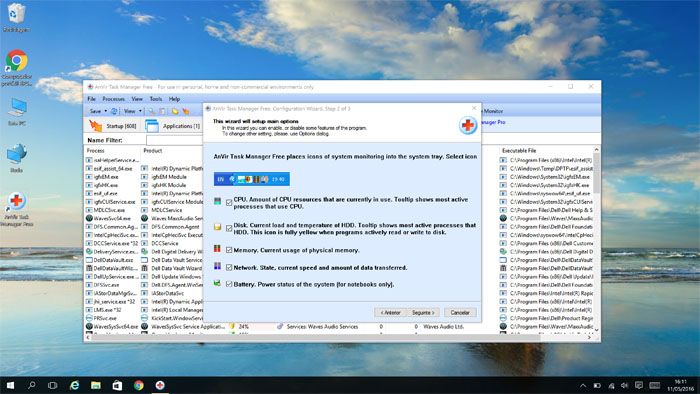This screenshot has width=700, height=394.
Task: Click the taskbar search magnifier icon
Action: pyautogui.click(x=32, y=385)
